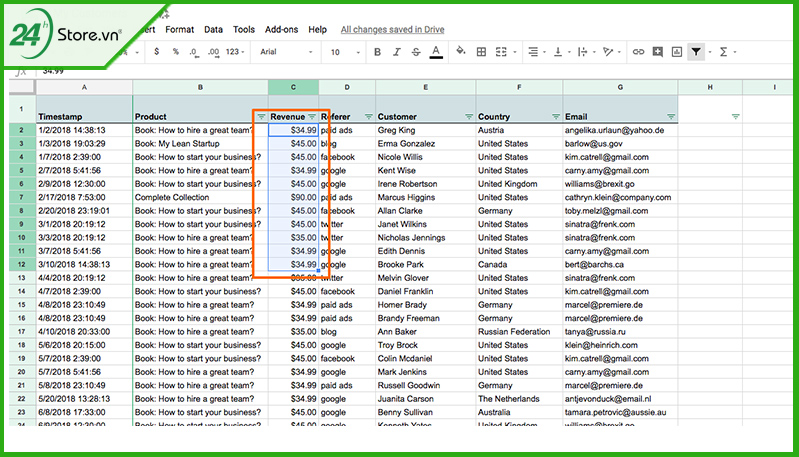Open the Add-ons menu
The width and height of the screenshot is (799, 457).
coord(281,30)
